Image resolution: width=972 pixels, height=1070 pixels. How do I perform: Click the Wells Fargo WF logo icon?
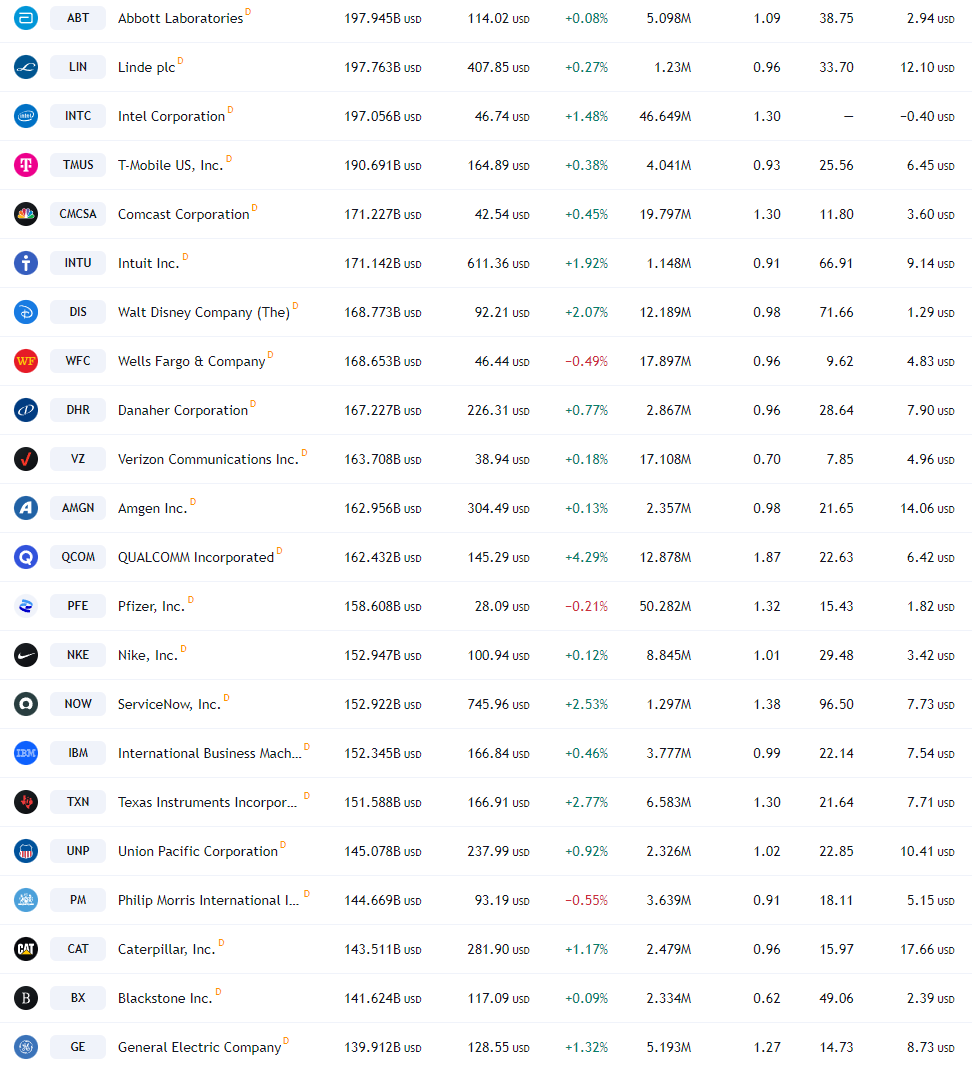pos(26,361)
